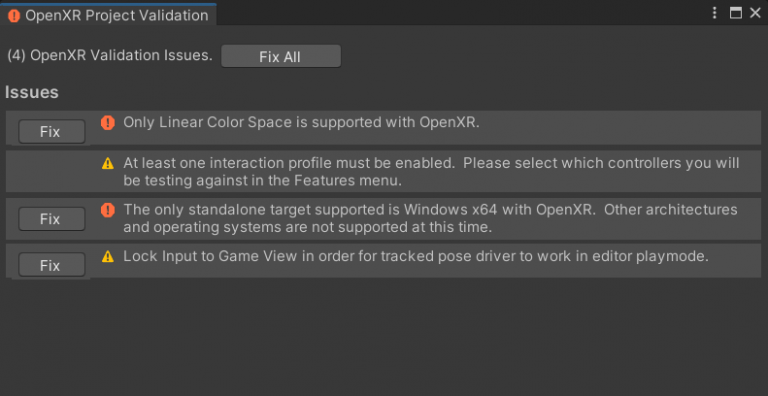Select the interaction profile warning message row

point(383,171)
